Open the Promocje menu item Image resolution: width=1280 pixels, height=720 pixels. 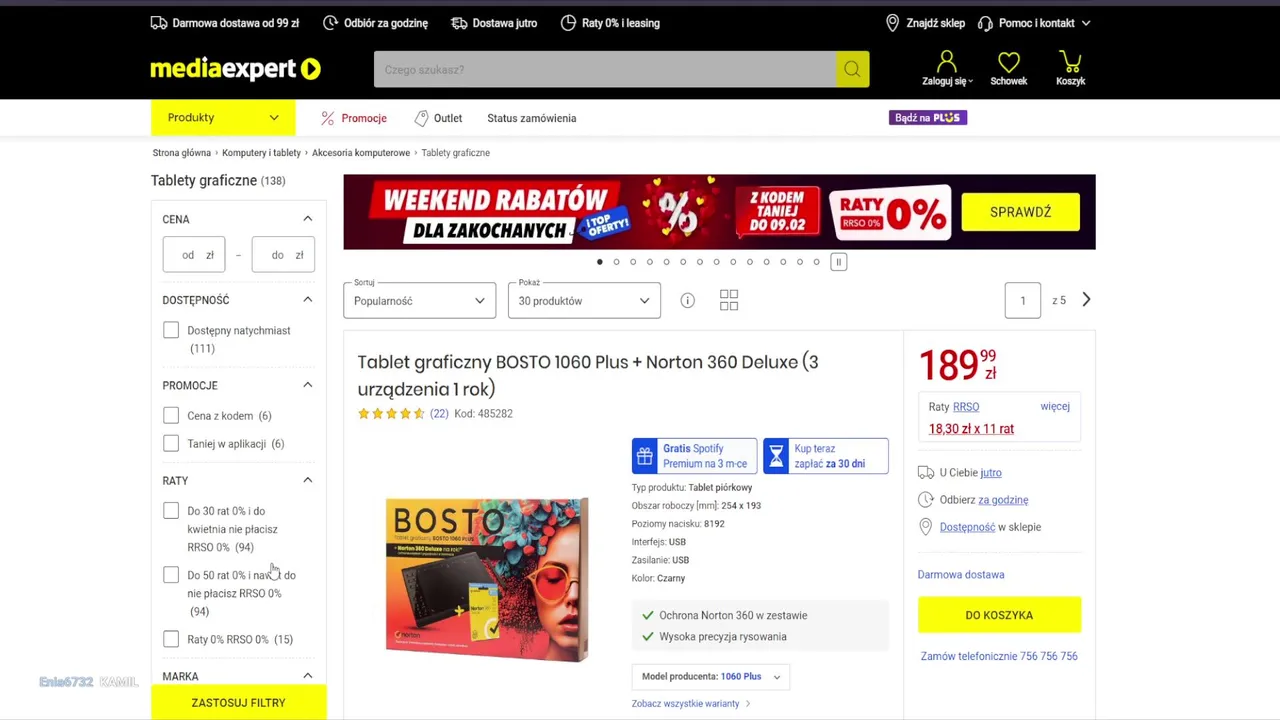coord(363,118)
